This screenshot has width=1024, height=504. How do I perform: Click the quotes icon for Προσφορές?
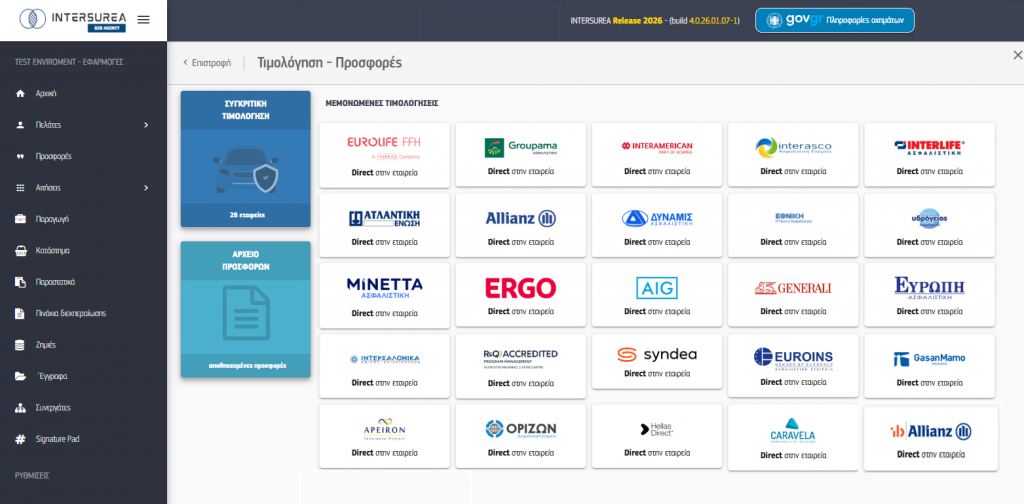click(x=20, y=156)
